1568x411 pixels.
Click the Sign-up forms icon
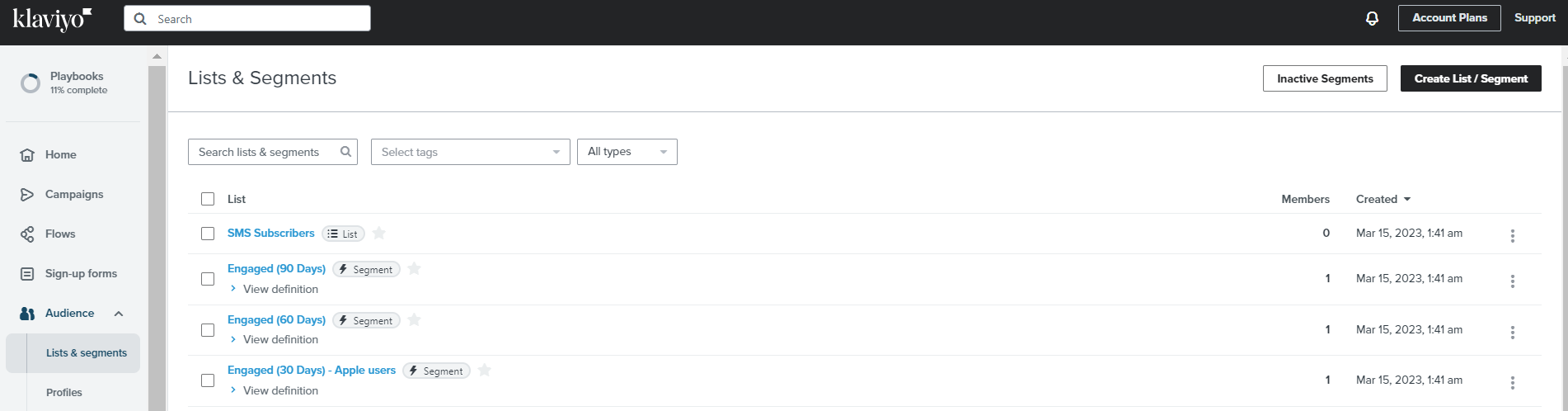pos(27,273)
